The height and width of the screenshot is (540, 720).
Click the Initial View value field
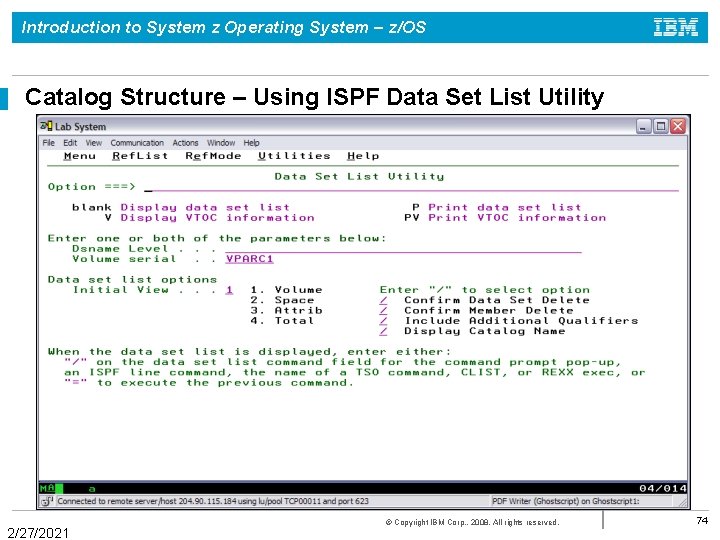point(229,290)
